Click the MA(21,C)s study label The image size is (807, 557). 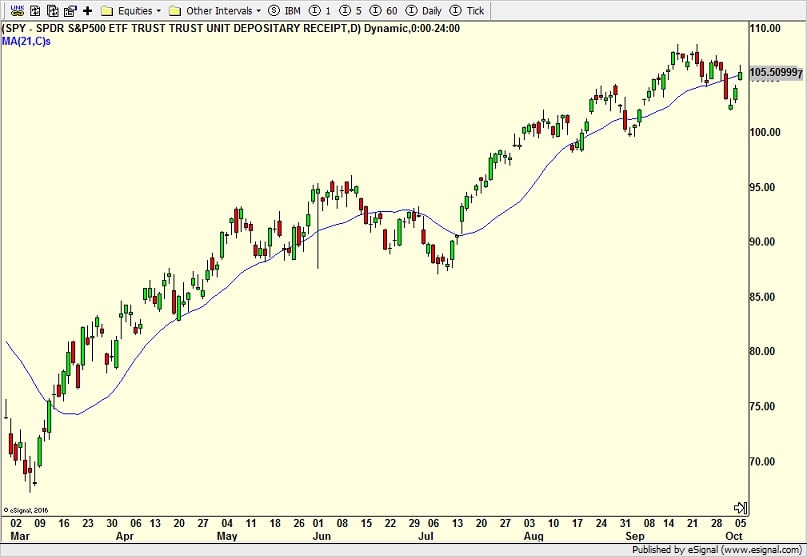26,41
